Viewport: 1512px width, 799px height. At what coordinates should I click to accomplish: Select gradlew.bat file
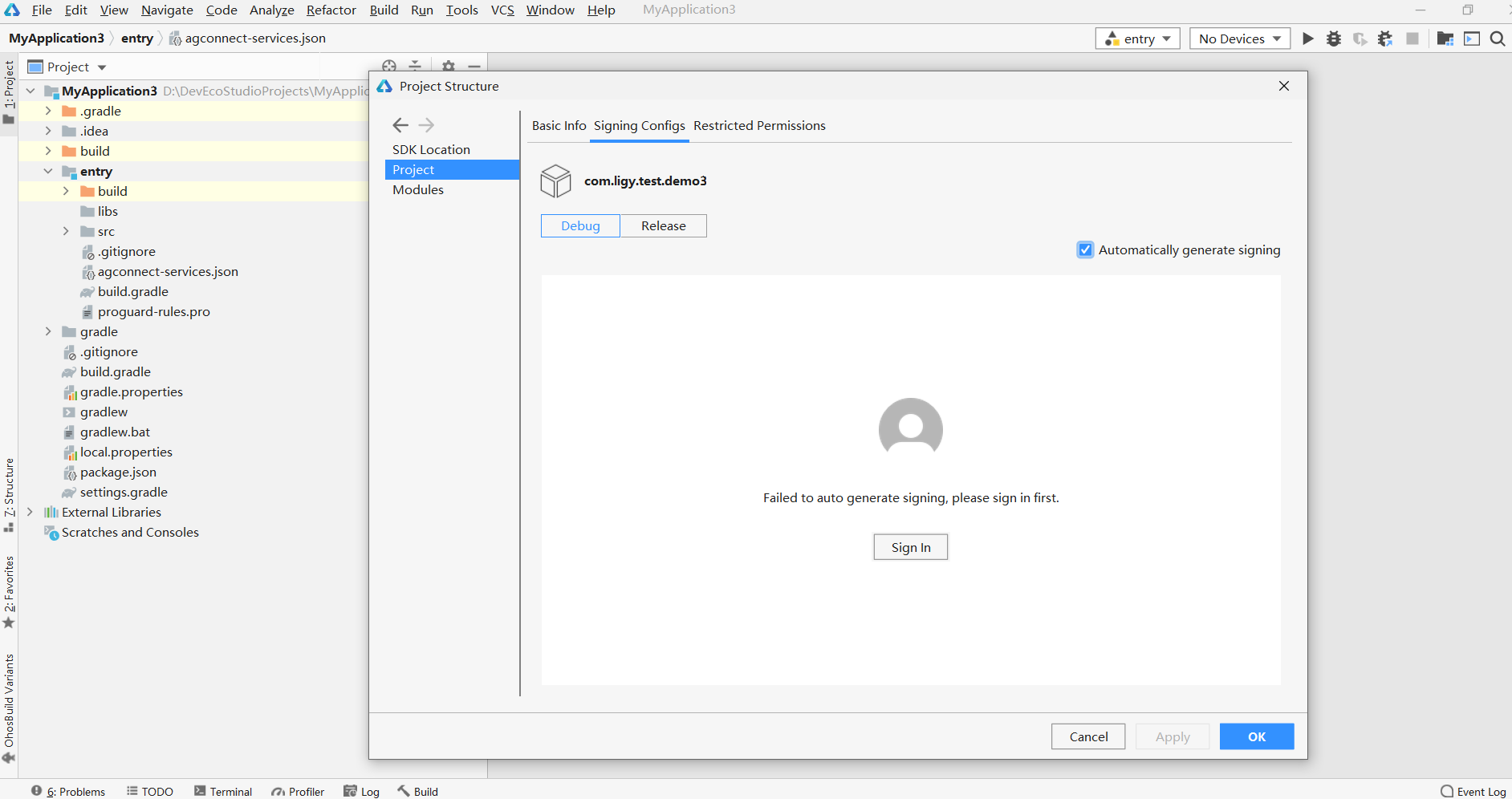tap(115, 432)
